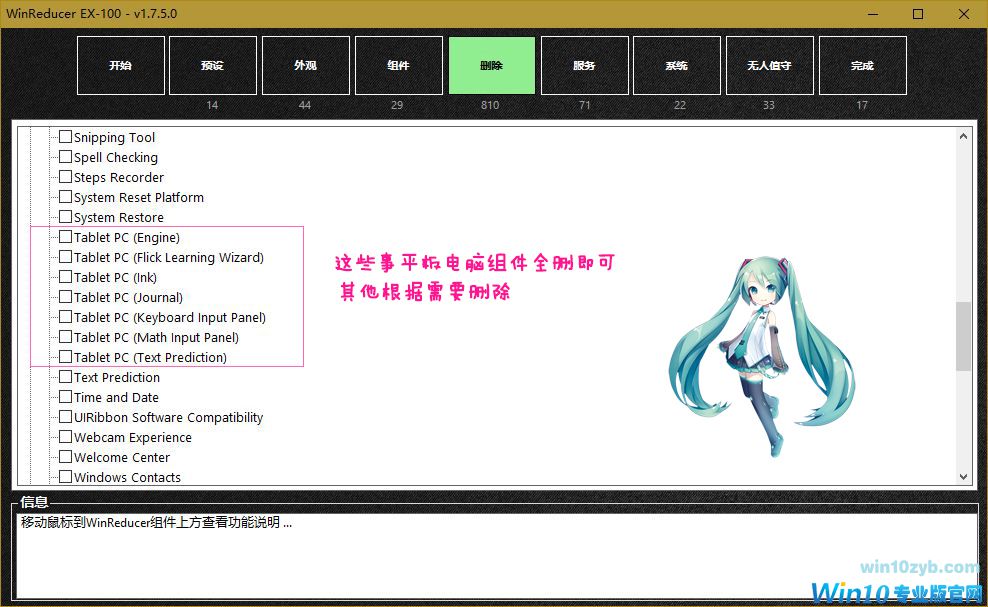
Task: Click the vertical scrollbar thumb
Action: click(964, 336)
